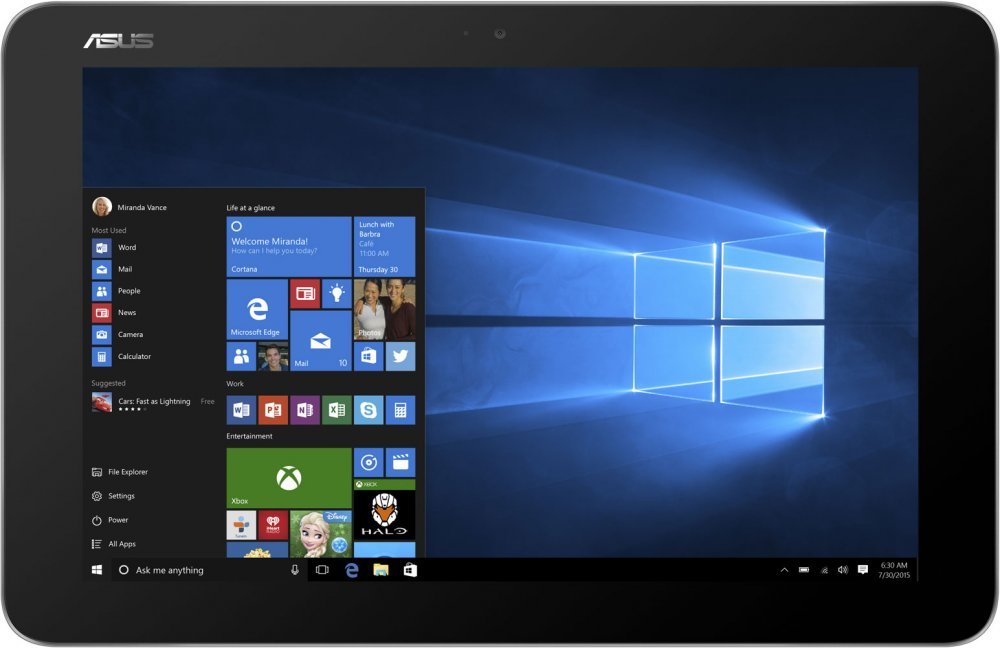
Task: Open the lightbulb Get Started tile
Action: (x=337, y=293)
